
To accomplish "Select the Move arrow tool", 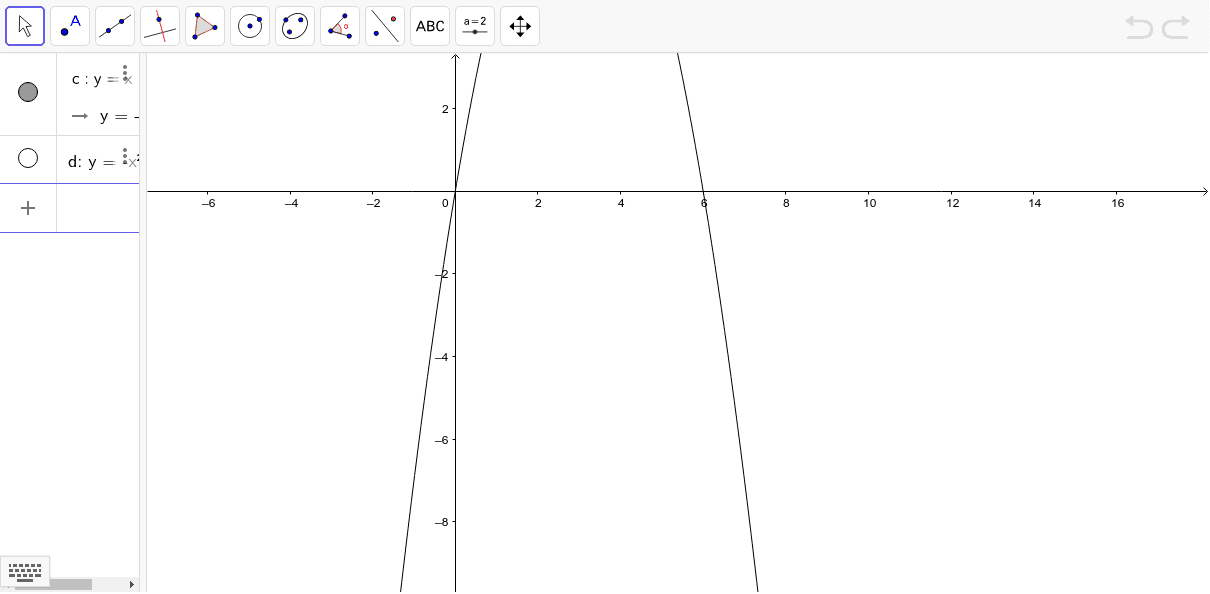I will pos(25,26).
